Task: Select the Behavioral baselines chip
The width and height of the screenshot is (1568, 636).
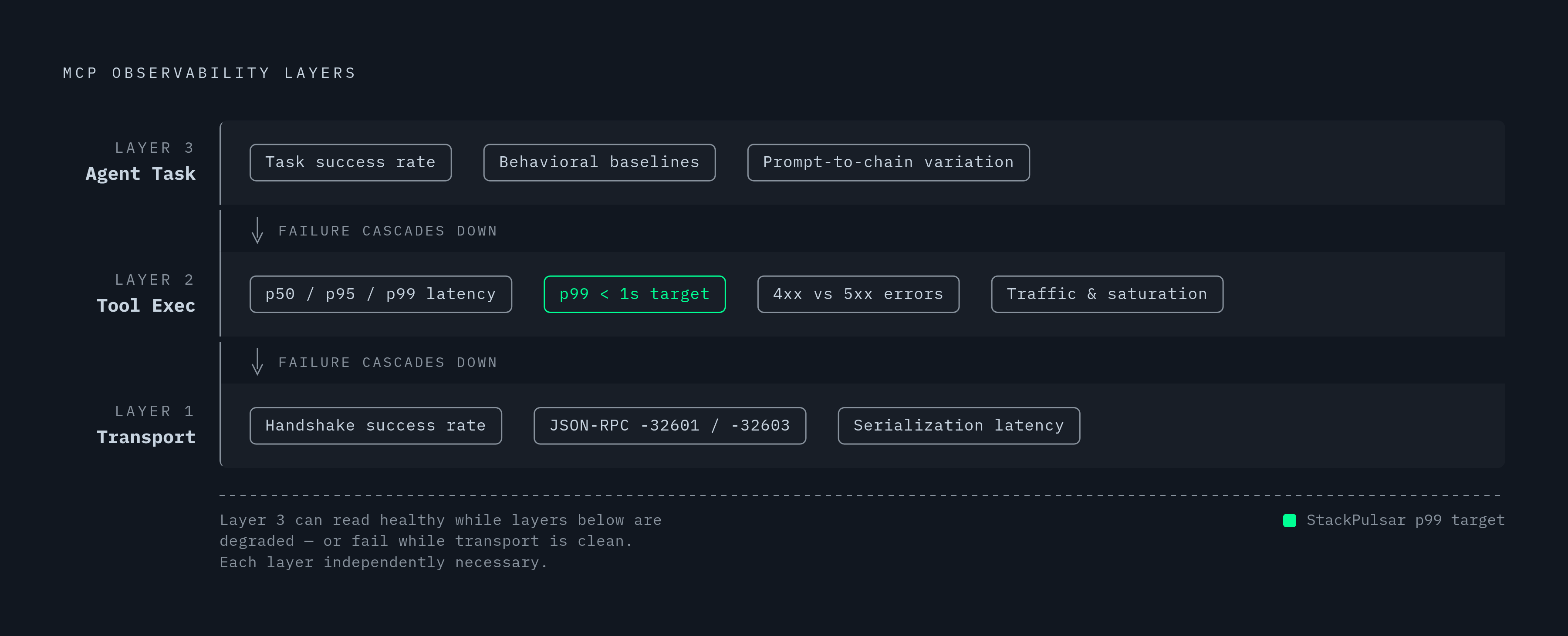Action: [x=599, y=162]
